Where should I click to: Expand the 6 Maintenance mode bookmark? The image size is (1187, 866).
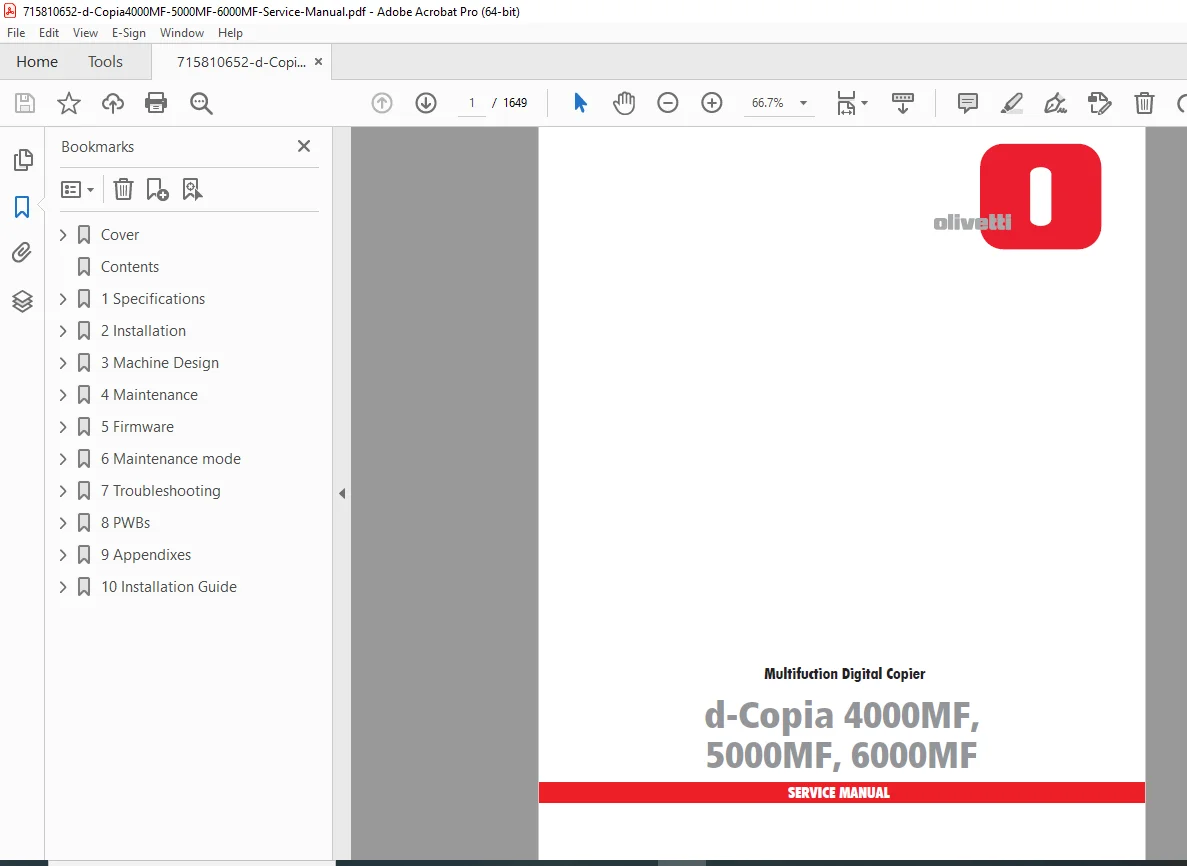pos(63,459)
